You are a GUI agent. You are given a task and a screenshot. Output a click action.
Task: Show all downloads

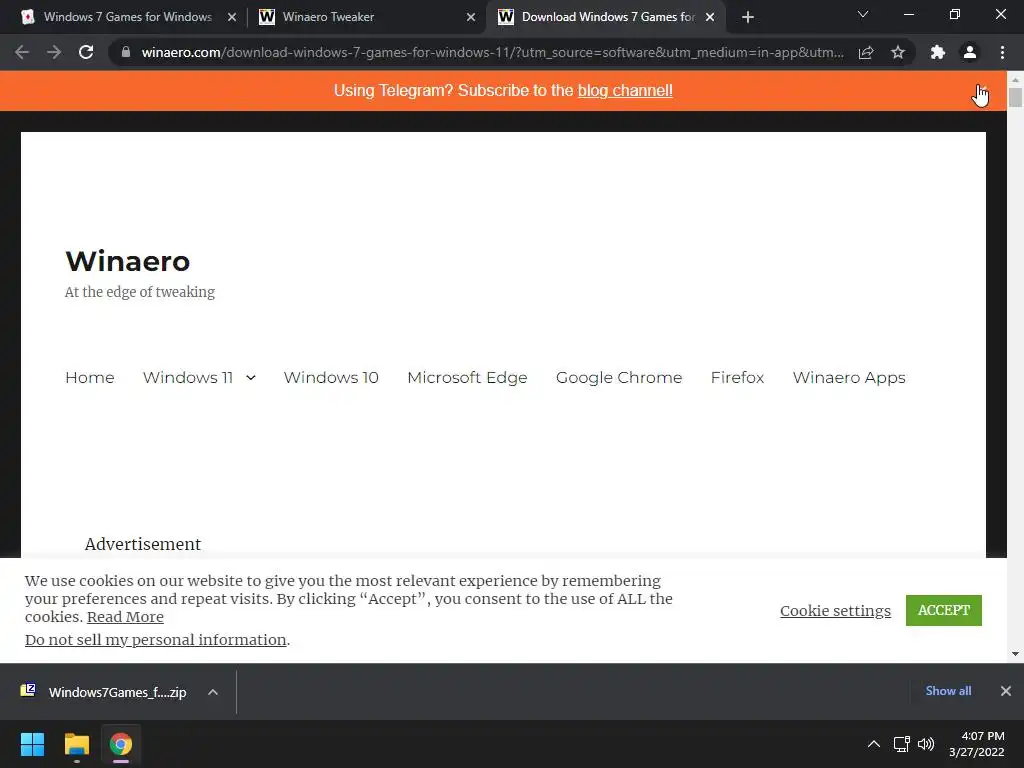pos(948,691)
